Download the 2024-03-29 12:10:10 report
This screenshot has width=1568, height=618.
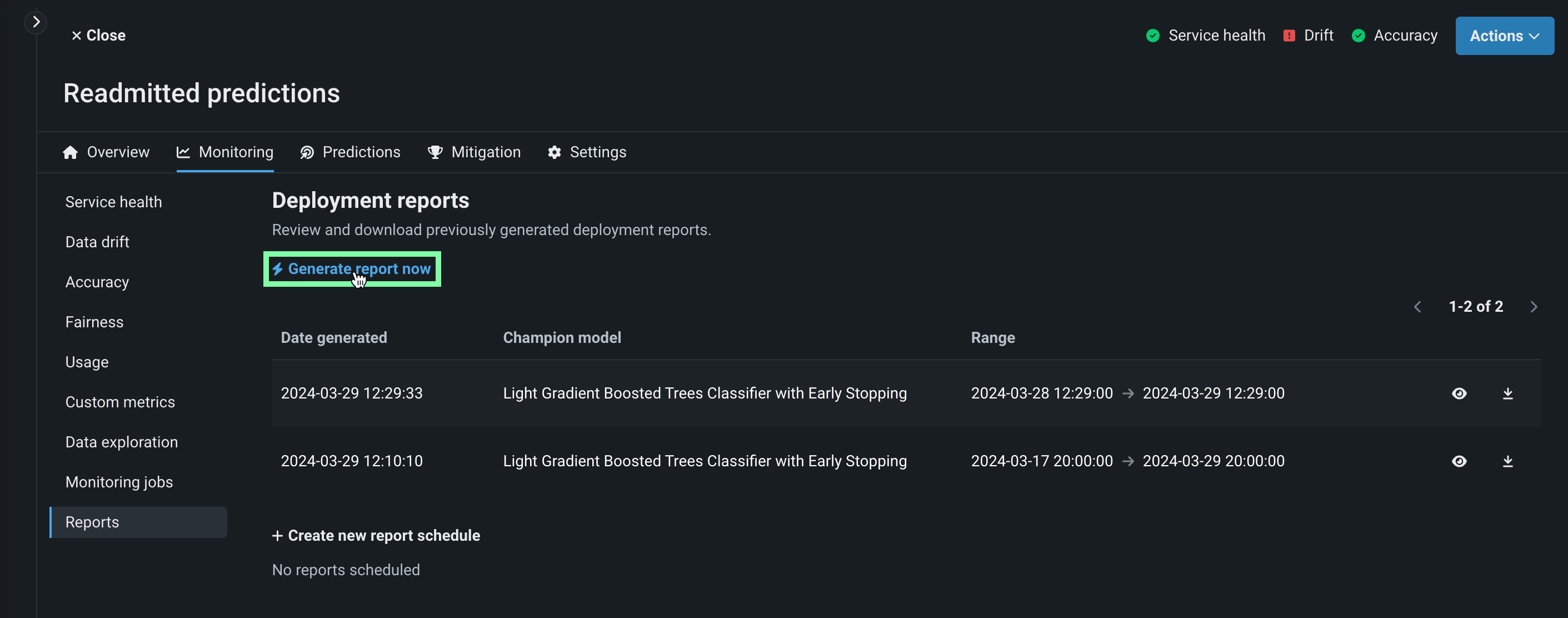pos(1507,461)
